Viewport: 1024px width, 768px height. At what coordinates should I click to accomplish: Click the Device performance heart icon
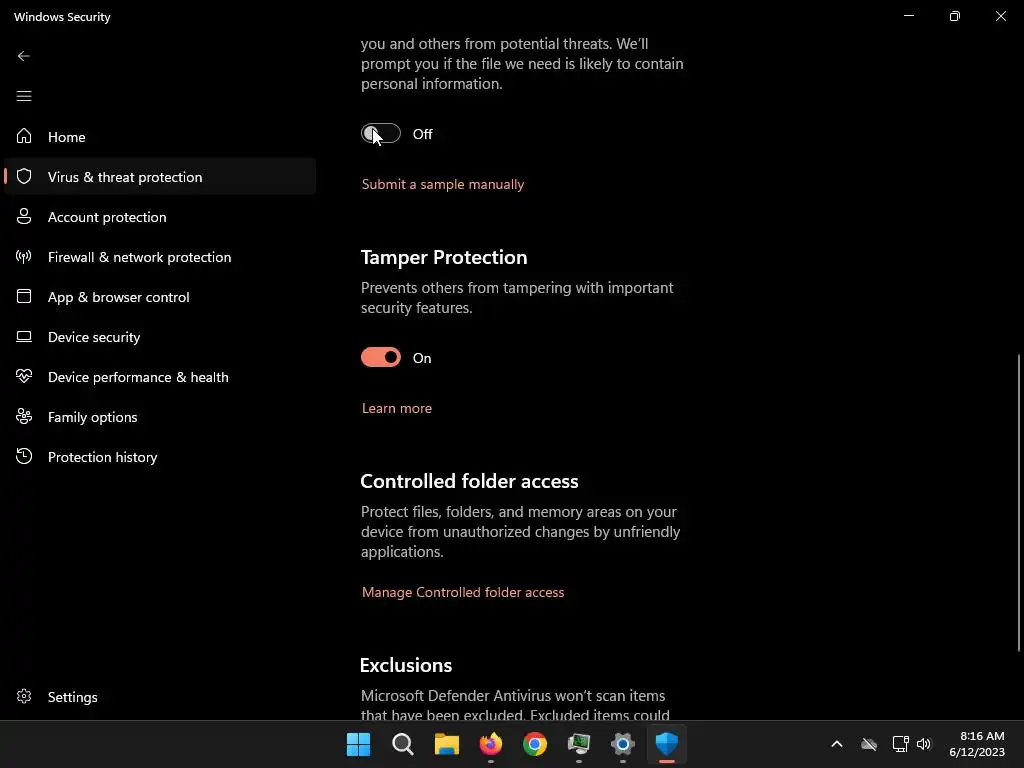(24, 376)
